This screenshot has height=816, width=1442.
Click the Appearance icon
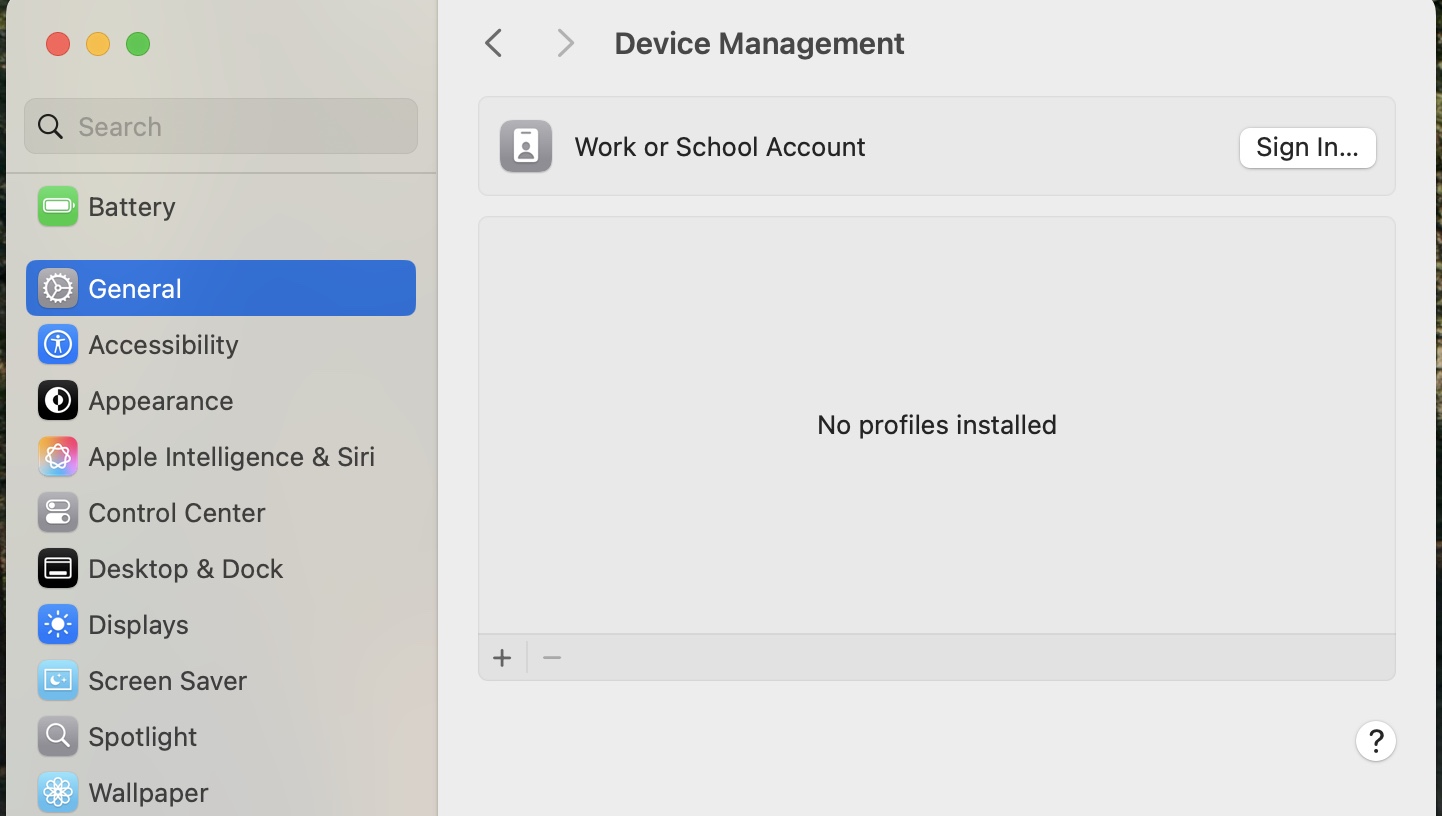coord(58,400)
